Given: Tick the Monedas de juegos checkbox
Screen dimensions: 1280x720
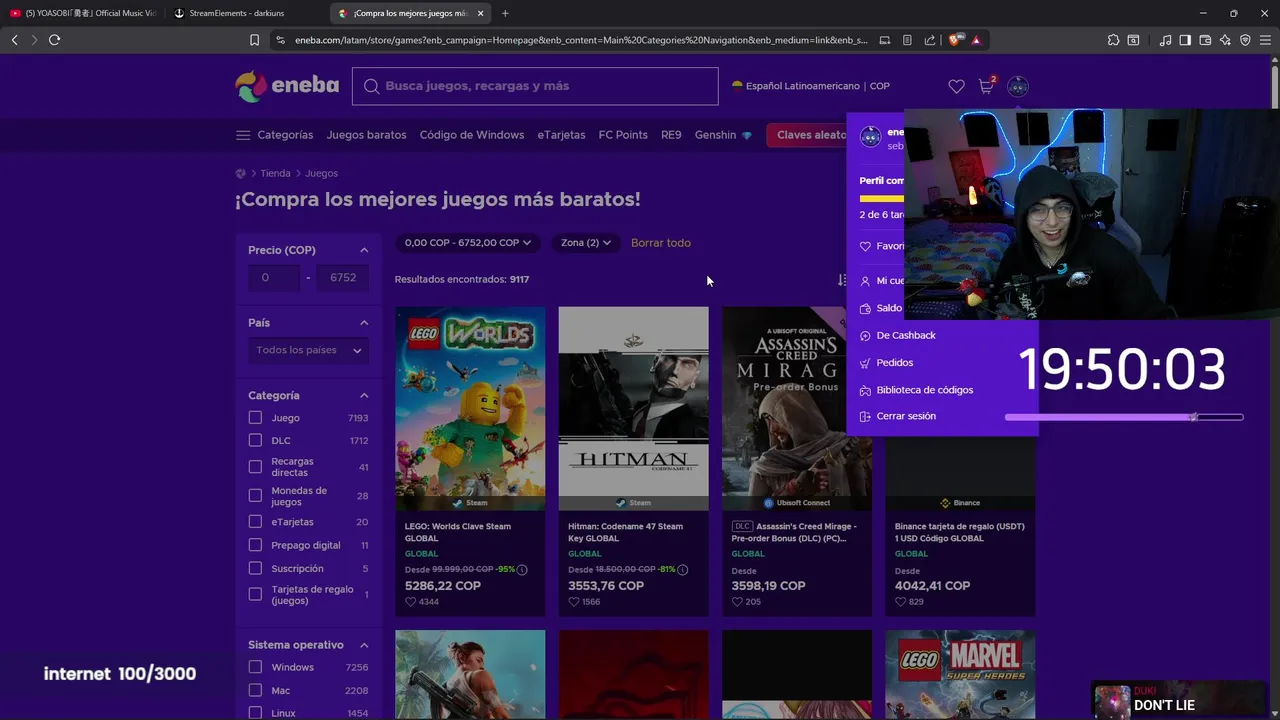Looking at the screenshot, I should pos(255,496).
